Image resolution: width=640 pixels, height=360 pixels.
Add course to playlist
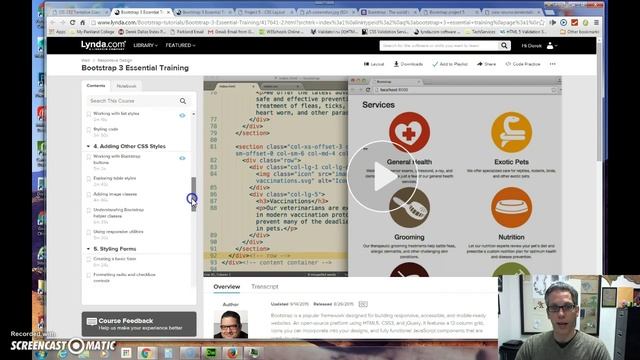pos(450,64)
